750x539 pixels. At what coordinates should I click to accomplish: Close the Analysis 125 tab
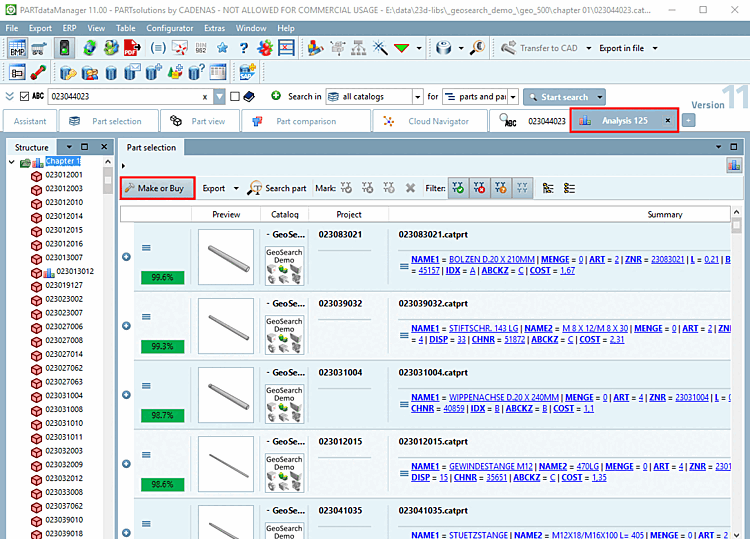point(668,121)
